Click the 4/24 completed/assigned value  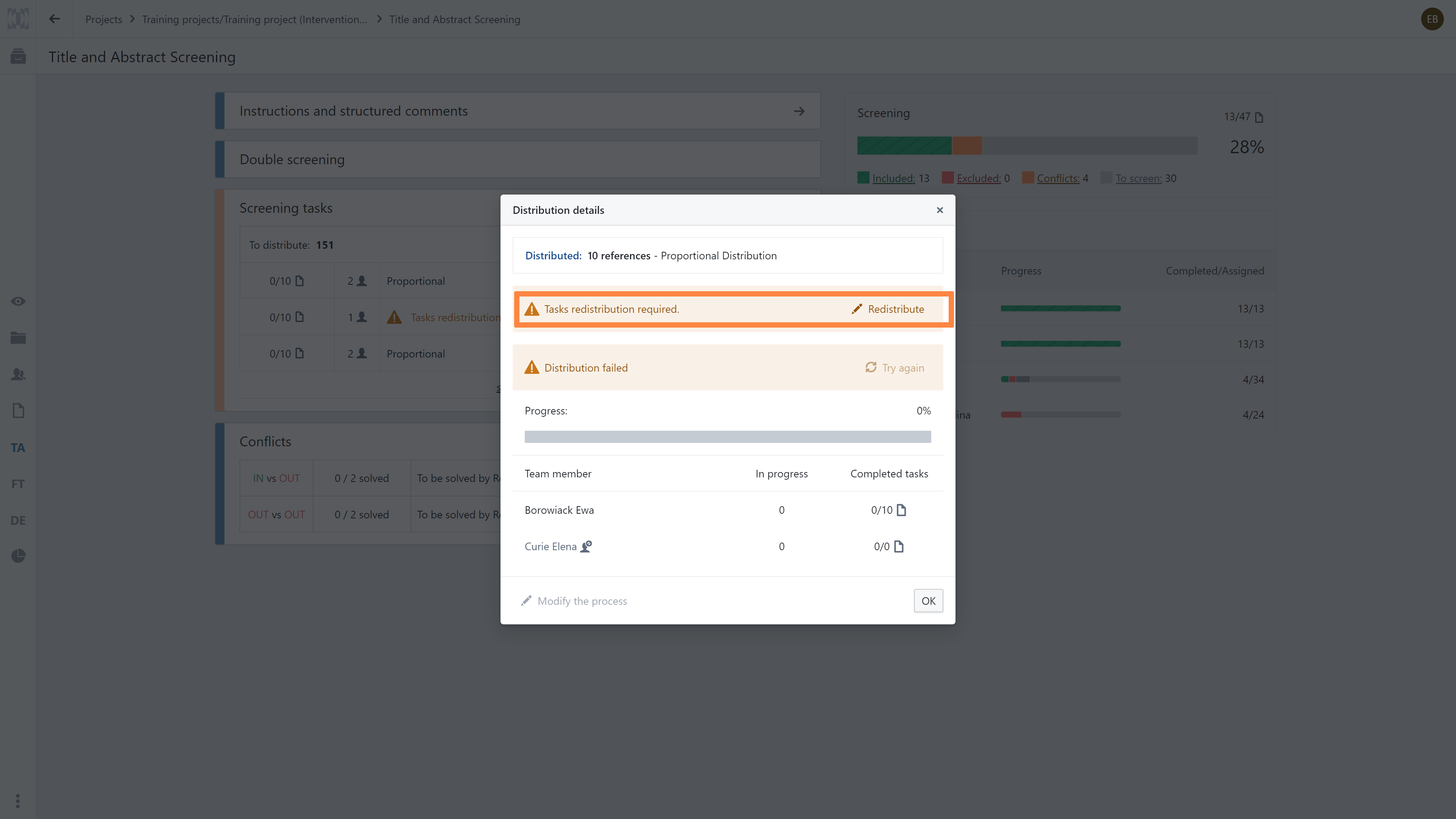1253,415
